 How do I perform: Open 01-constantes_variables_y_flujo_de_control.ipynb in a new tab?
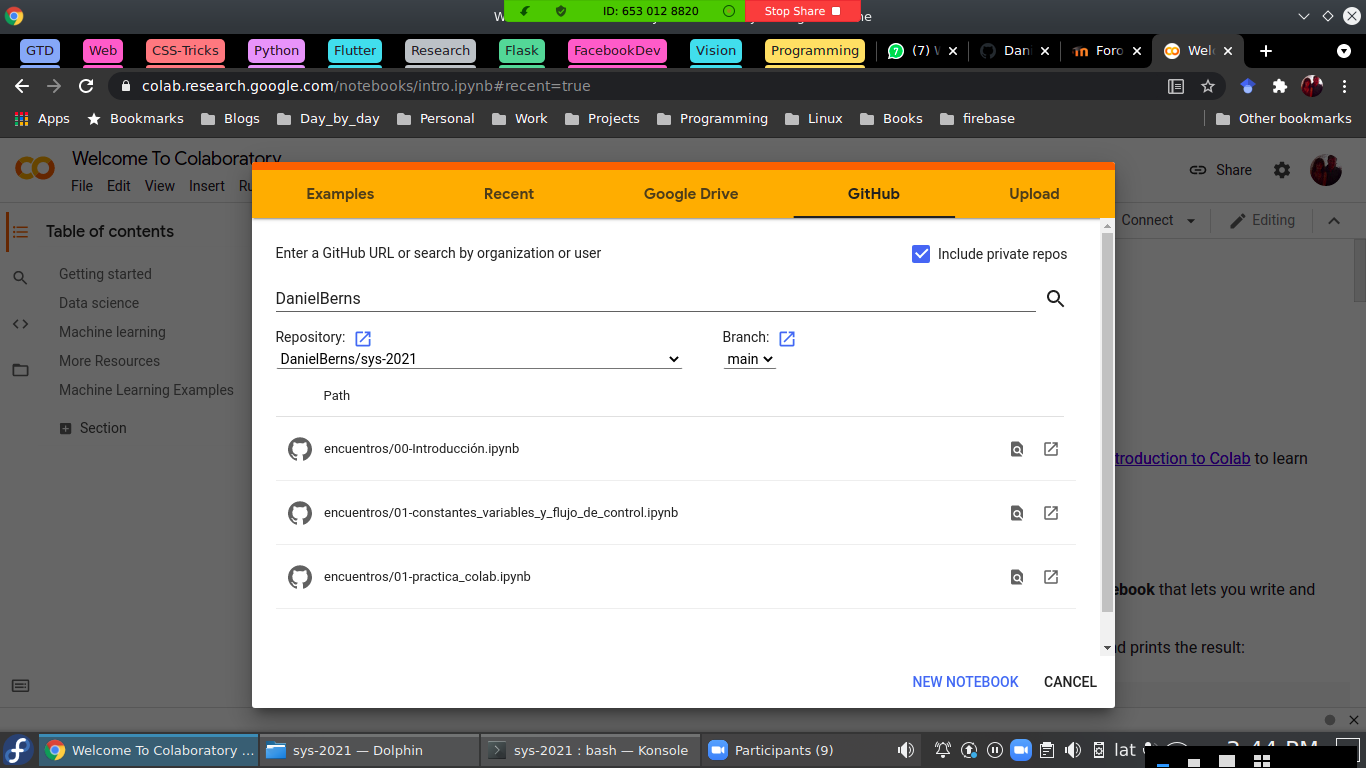1051,513
